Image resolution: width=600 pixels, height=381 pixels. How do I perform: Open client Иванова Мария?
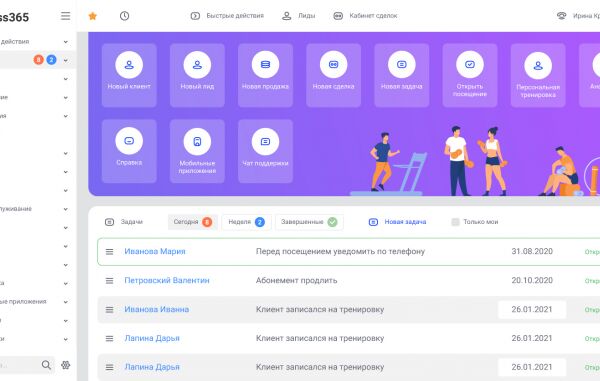pos(155,251)
